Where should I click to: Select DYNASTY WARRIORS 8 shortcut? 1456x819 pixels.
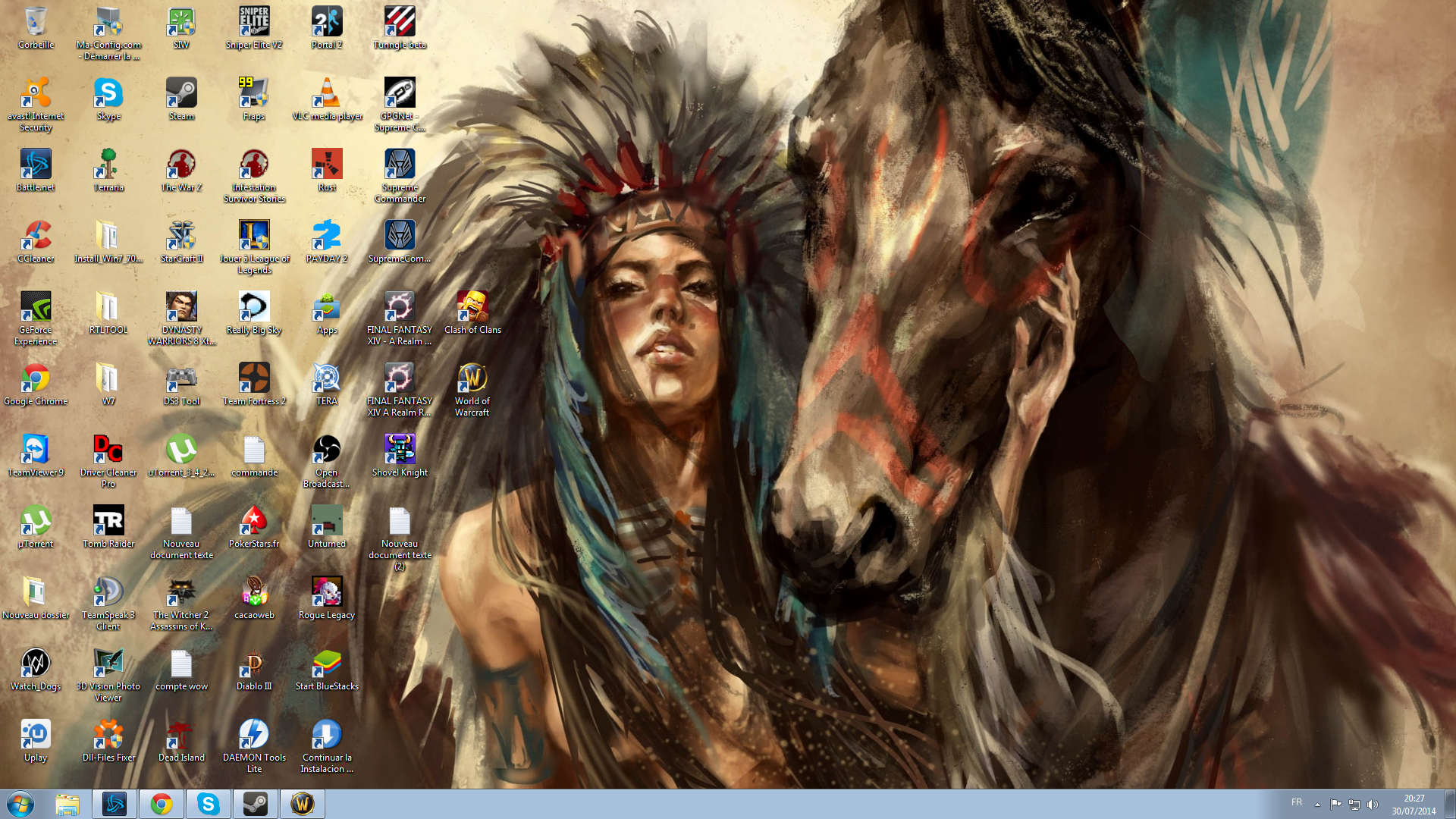(181, 318)
